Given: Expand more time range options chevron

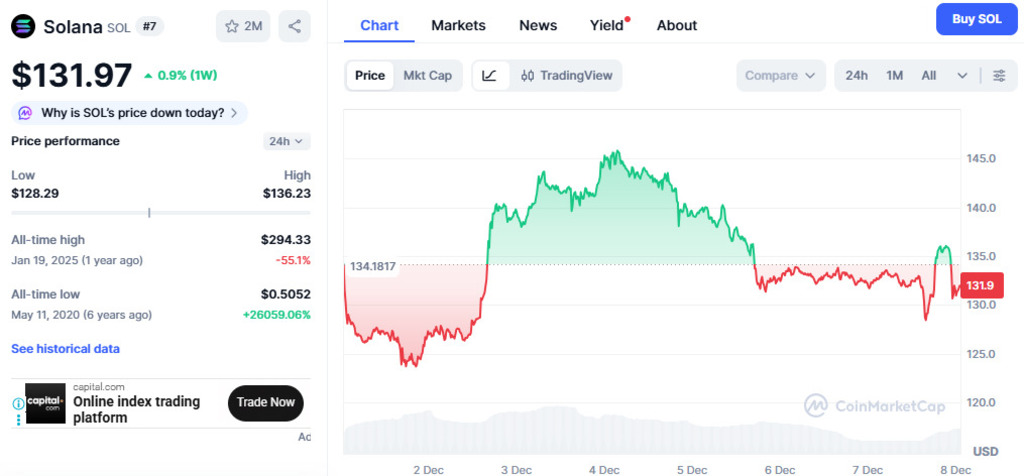Looking at the screenshot, I should pyautogui.click(x=962, y=75).
